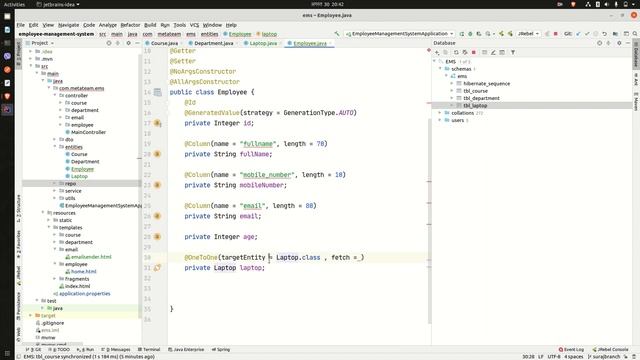Open emailsender.html in project tree

(x=91, y=257)
